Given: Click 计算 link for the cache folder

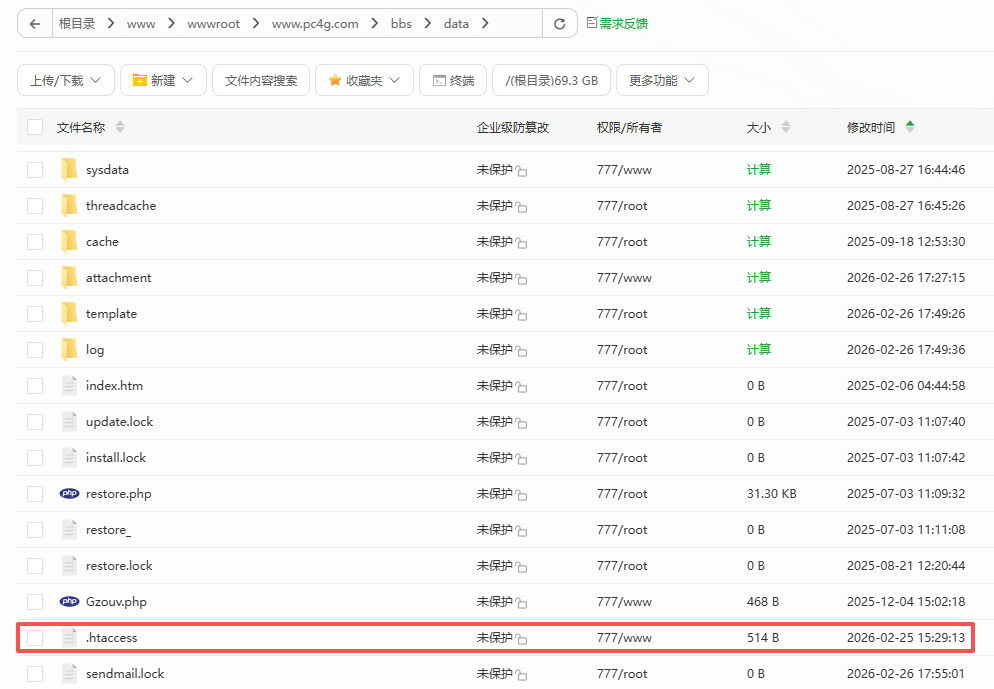Looking at the screenshot, I should pyautogui.click(x=759, y=242).
